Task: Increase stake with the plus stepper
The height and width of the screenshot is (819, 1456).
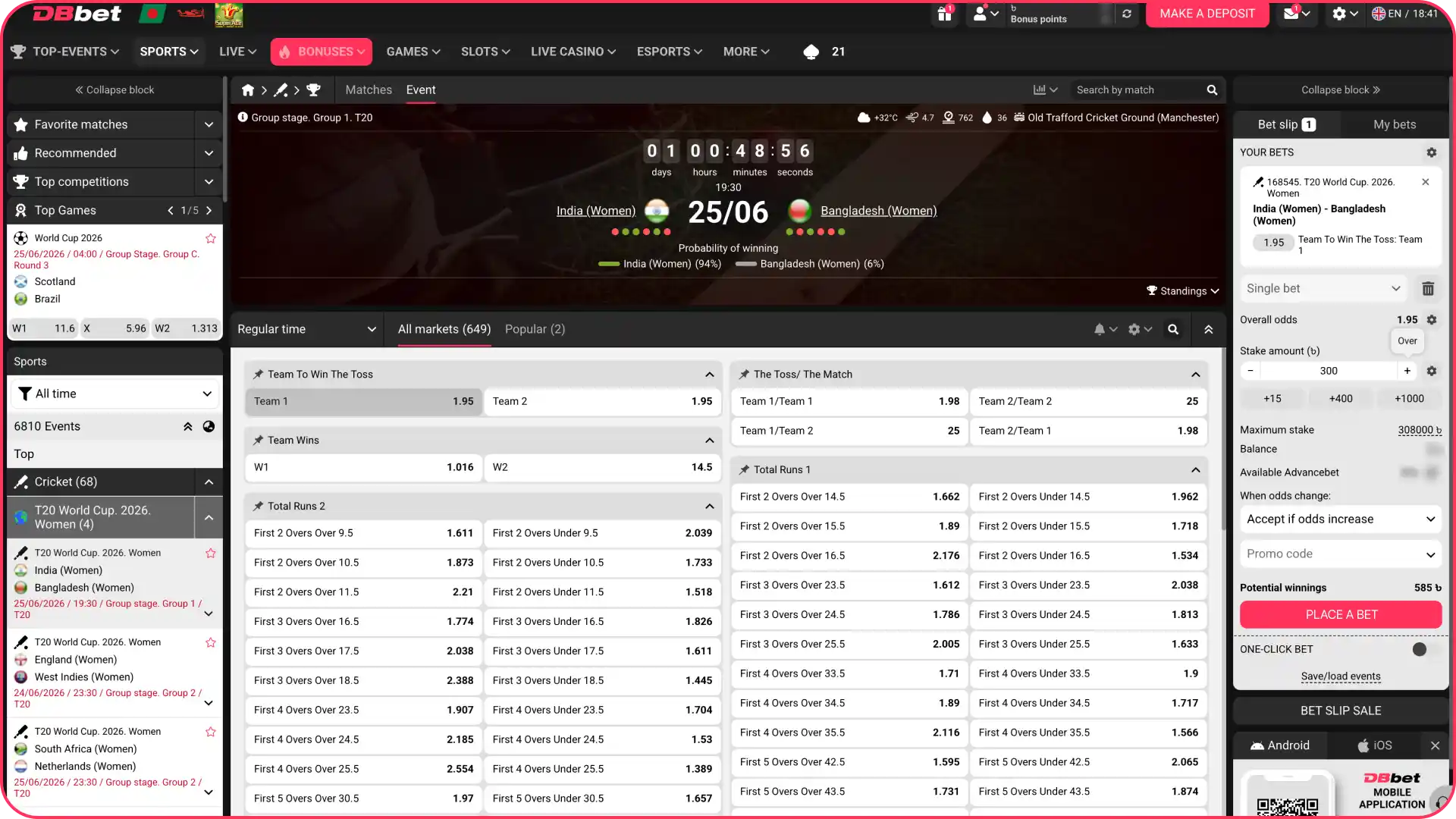Action: coord(1407,371)
